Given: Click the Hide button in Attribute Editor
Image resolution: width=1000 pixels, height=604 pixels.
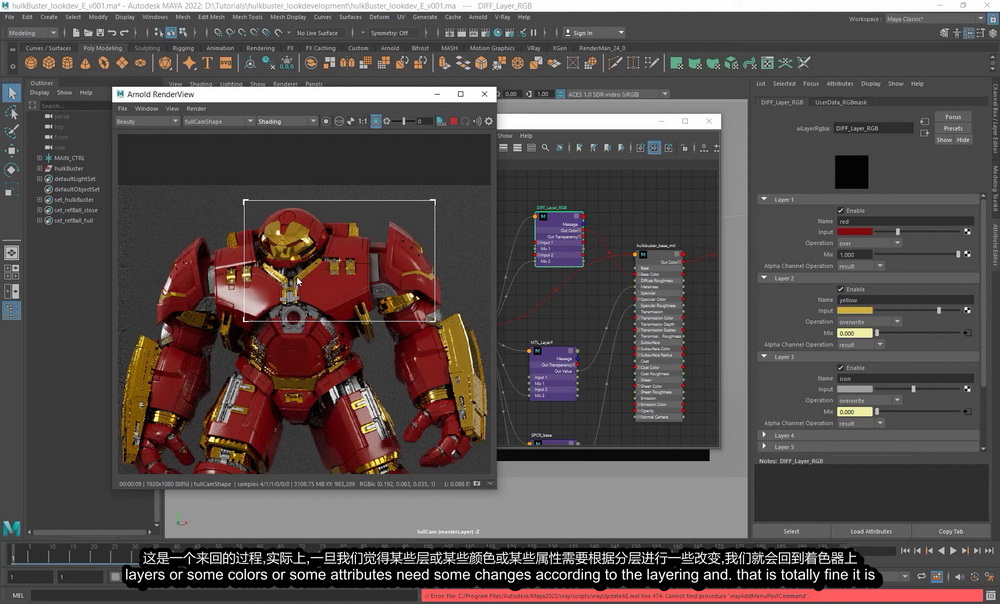Looking at the screenshot, I should (963, 140).
